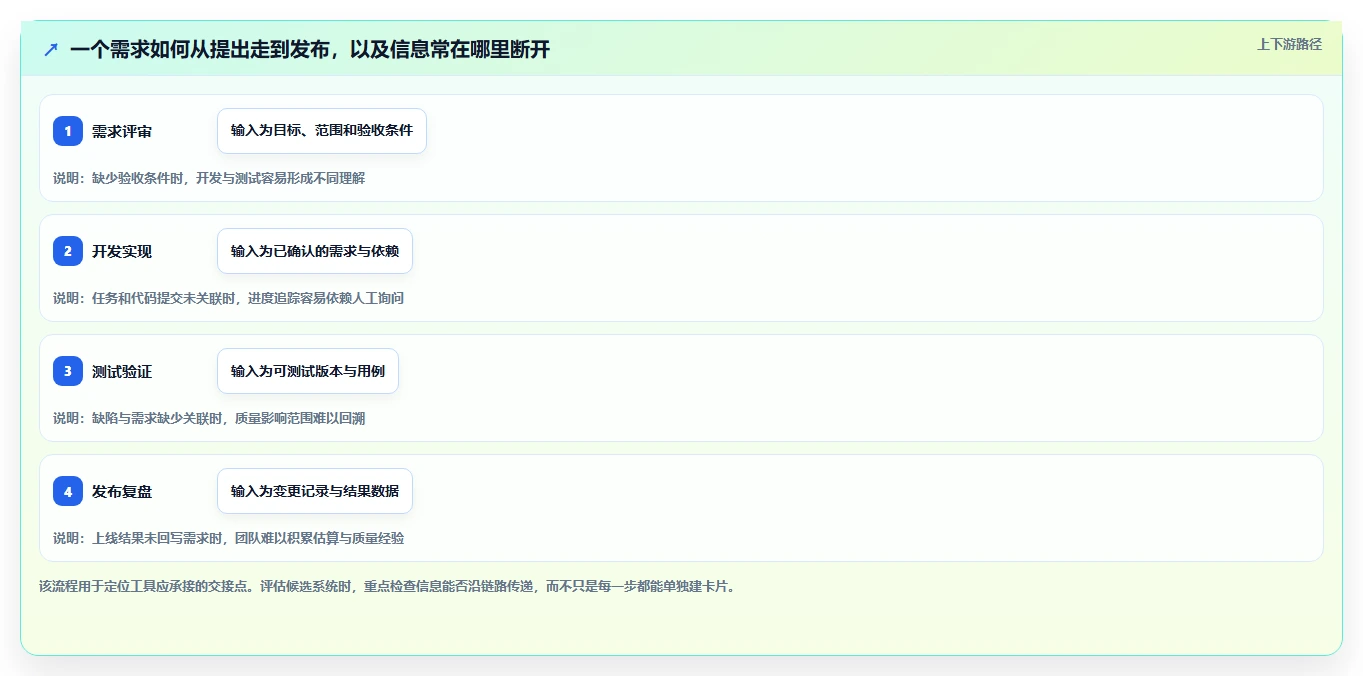Click step badge 1 next to 需求评审
Screen dimensions: 1363x676
68,131
